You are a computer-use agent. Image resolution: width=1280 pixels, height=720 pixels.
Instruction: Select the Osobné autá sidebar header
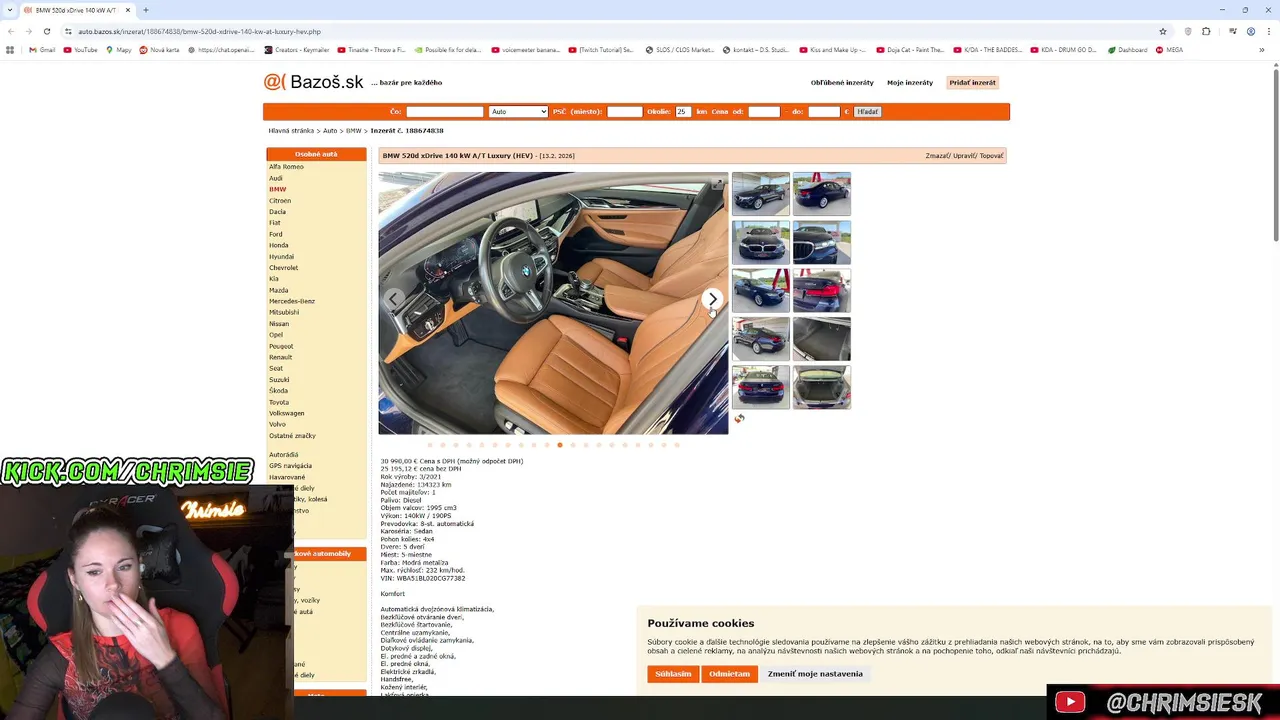pos(316,154)
